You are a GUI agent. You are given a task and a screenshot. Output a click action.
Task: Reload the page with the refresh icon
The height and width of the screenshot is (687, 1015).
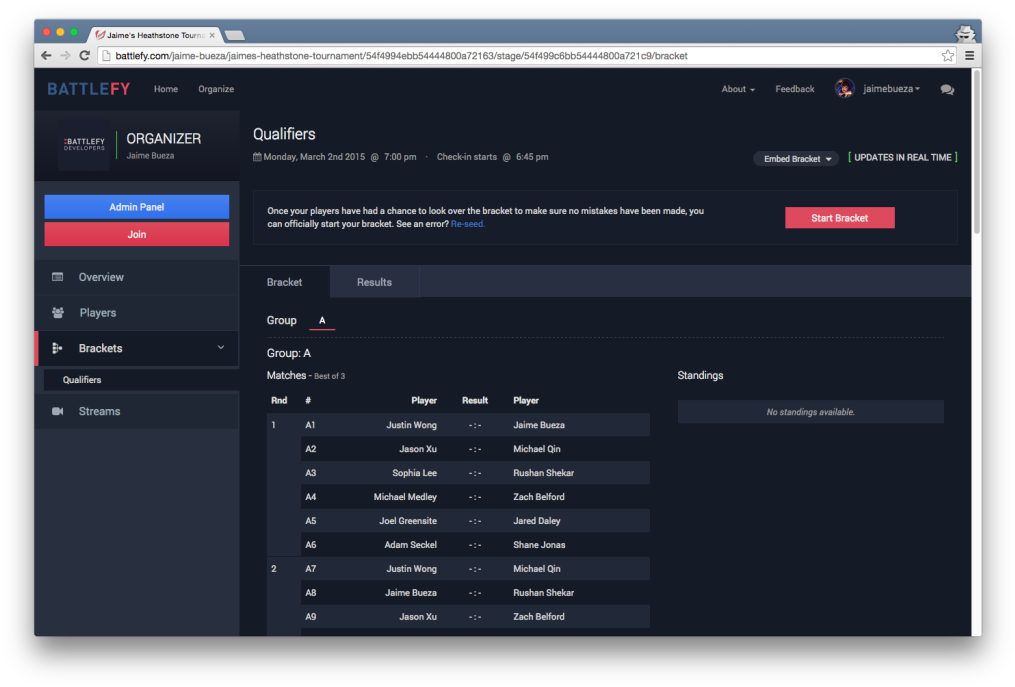click(x=84, y=56)
